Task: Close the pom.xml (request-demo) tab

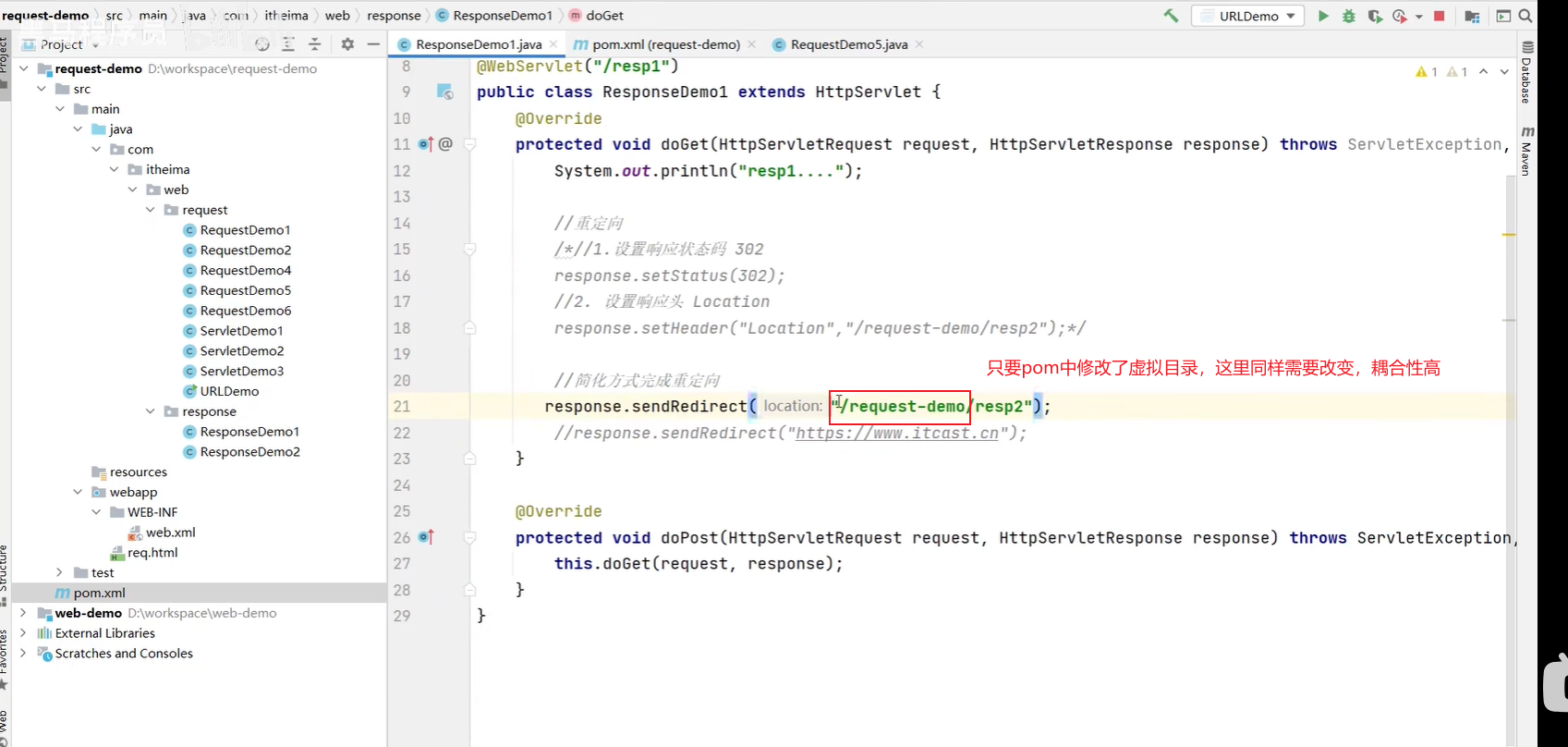Action: pos(751,44)
